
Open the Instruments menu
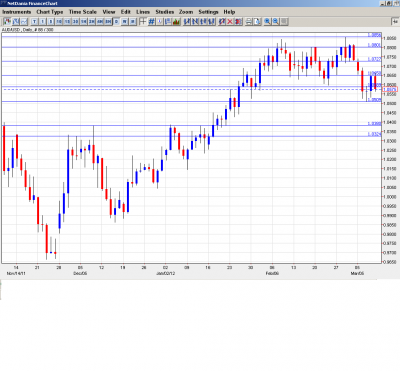17,12
